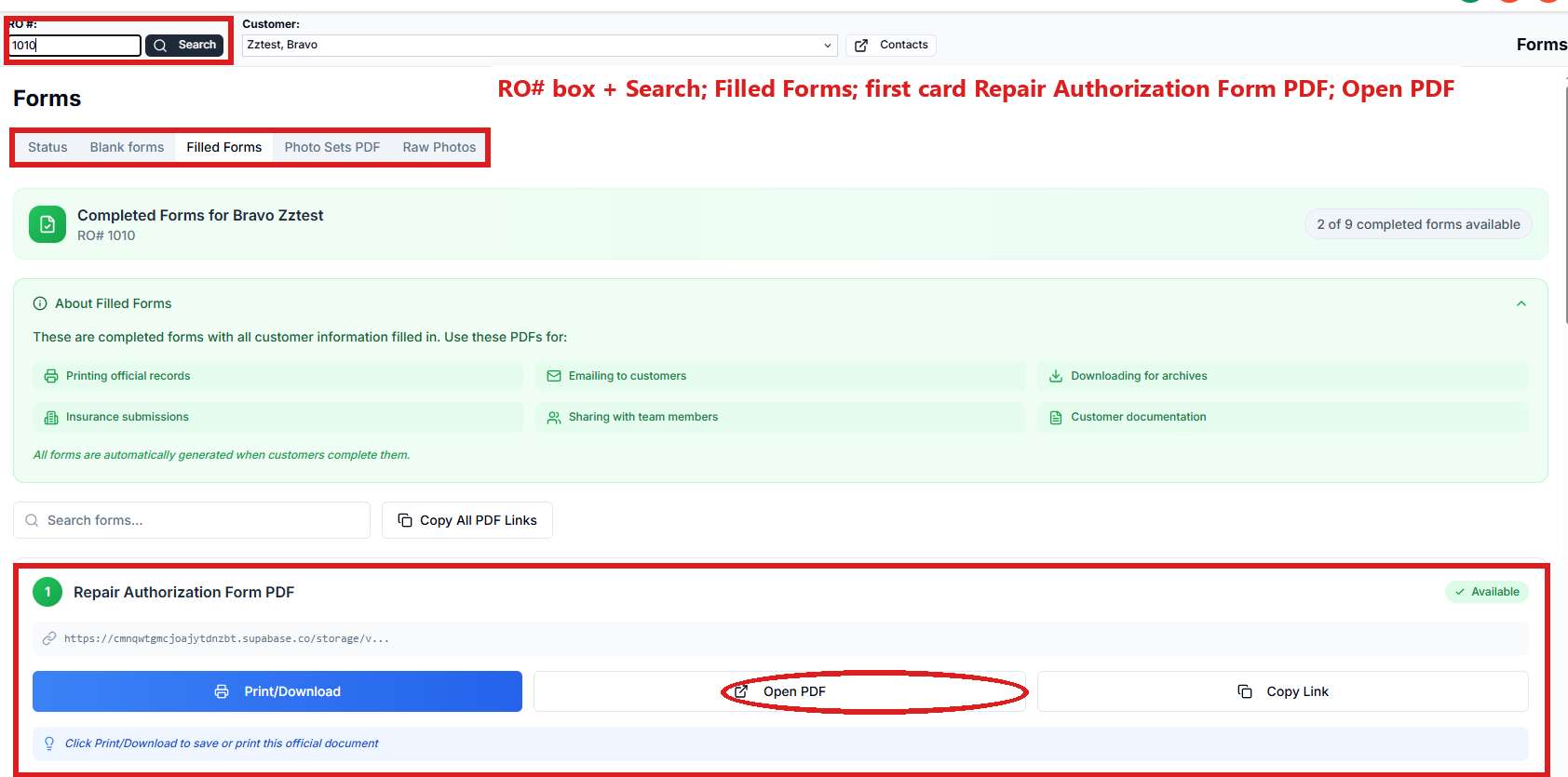Click the Search button next to RO# field
The width and height of the screenshot is (1568, 777).
click(184, 45)
